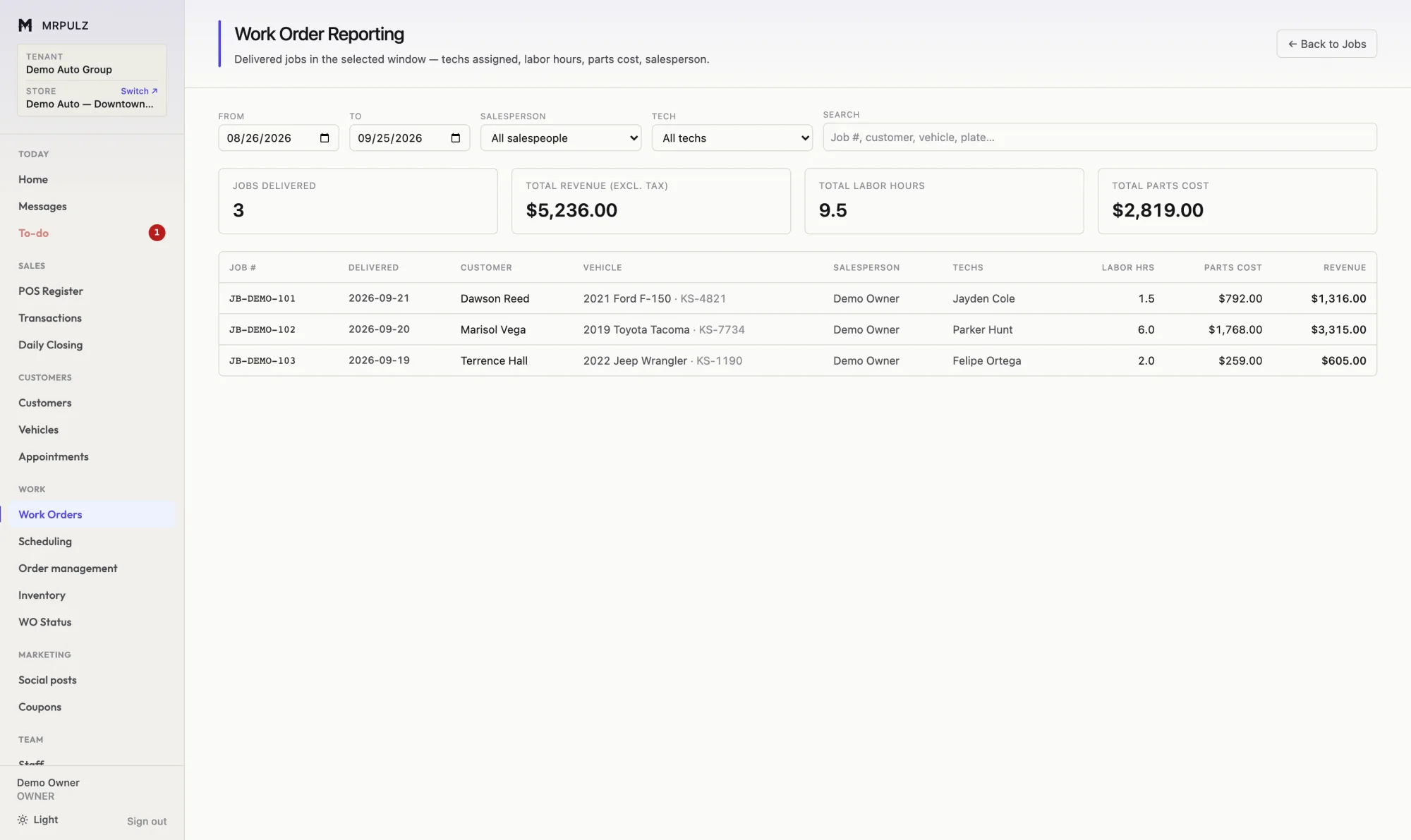Click customer Dawson Reed

pos(495,298)
